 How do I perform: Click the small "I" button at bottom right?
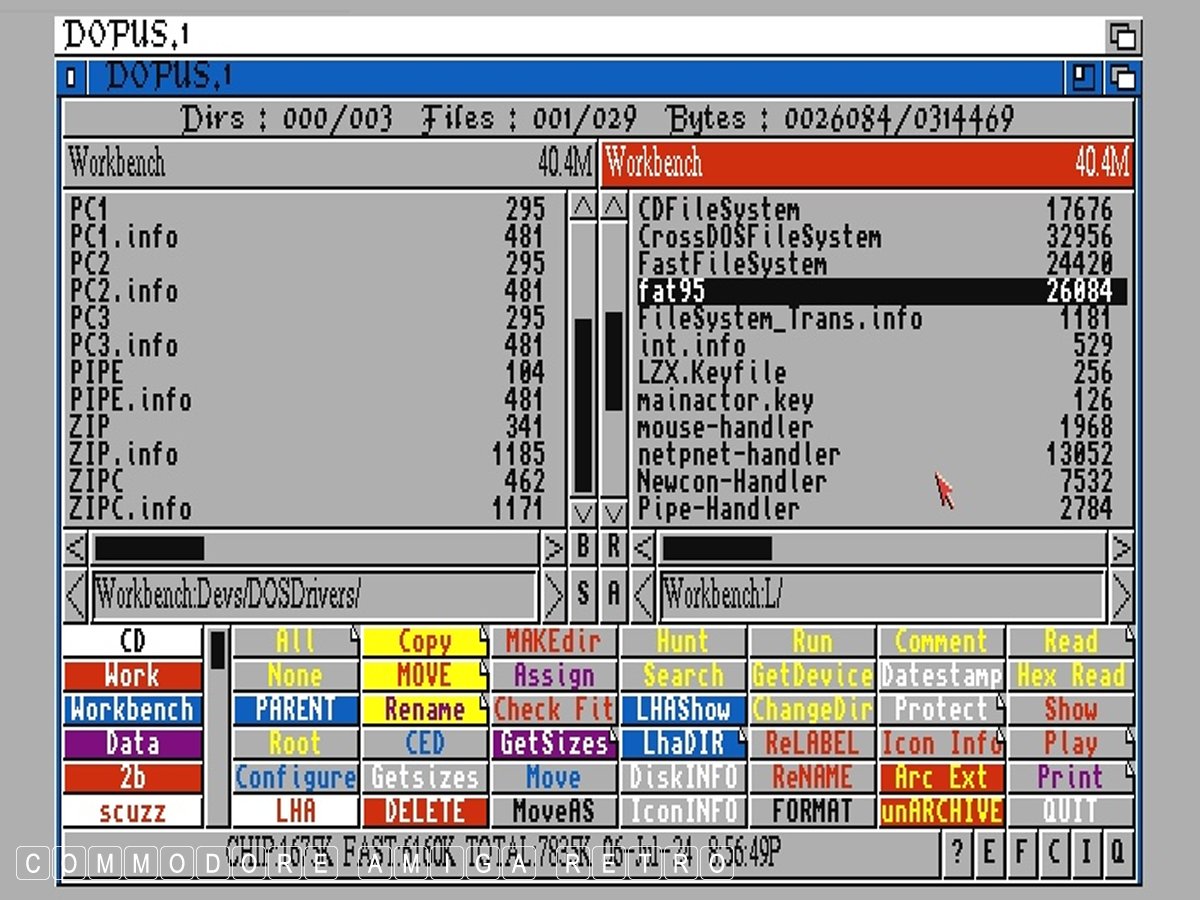click(x=1086, y=852)
